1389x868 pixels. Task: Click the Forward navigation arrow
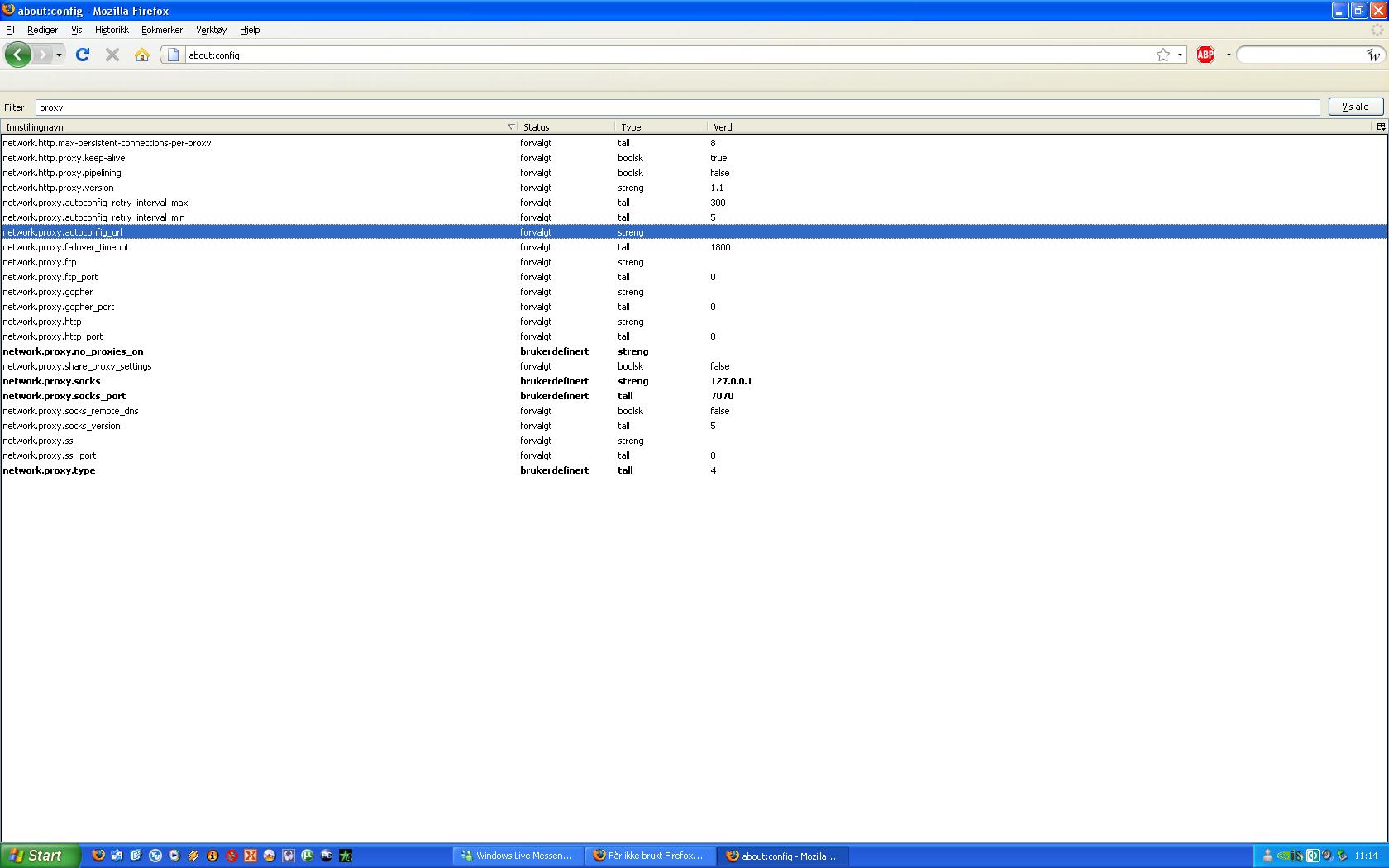coord(42,55)
